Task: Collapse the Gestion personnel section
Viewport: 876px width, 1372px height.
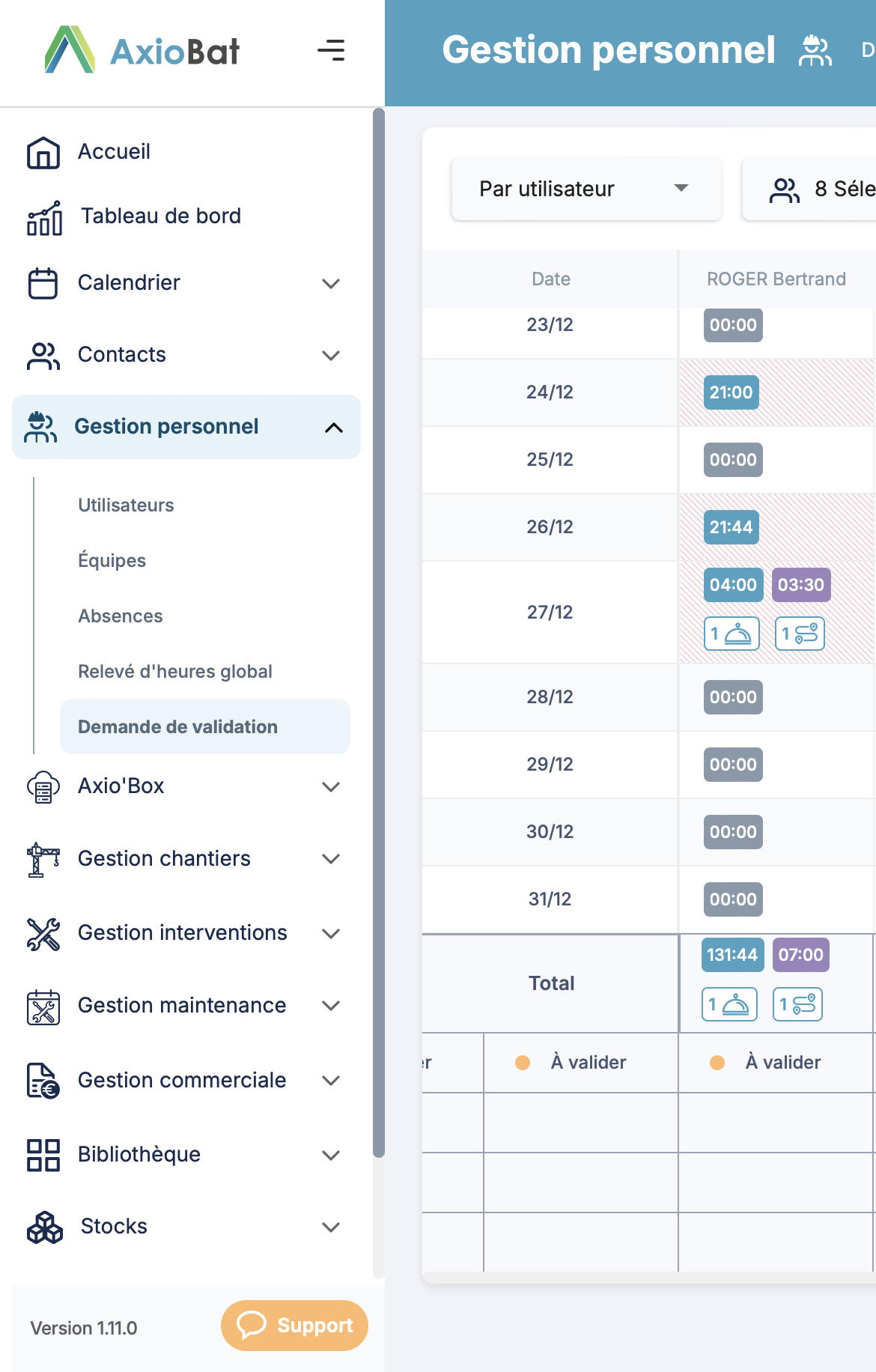Action: [x=334, y=428]
